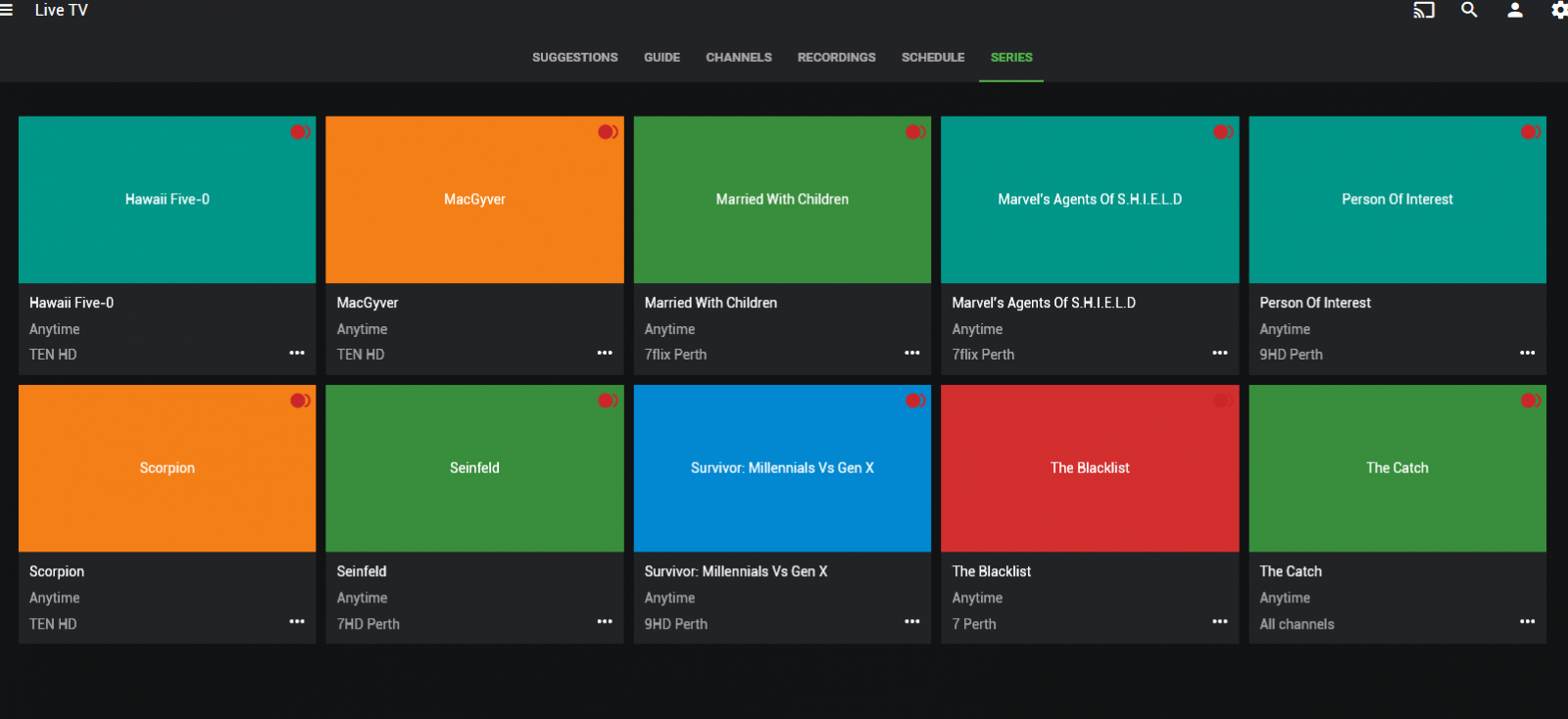Click the recording indicator on Married With Children
The height and width of the screenshot is (719, 1568).
coord(915,131)
